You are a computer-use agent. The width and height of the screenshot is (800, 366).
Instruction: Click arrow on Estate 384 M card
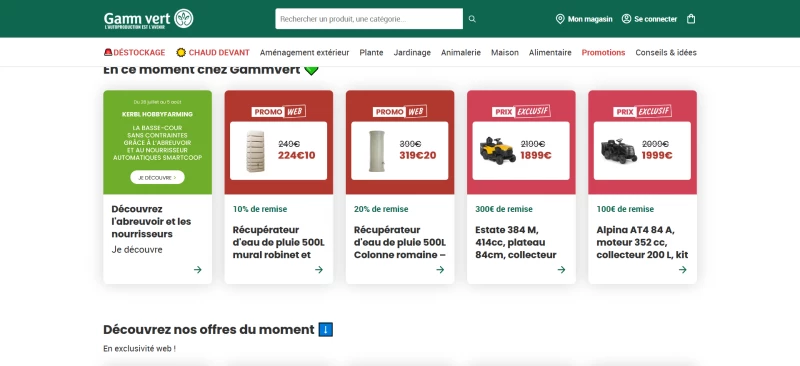pyautogui.click(x=561, y=270)
